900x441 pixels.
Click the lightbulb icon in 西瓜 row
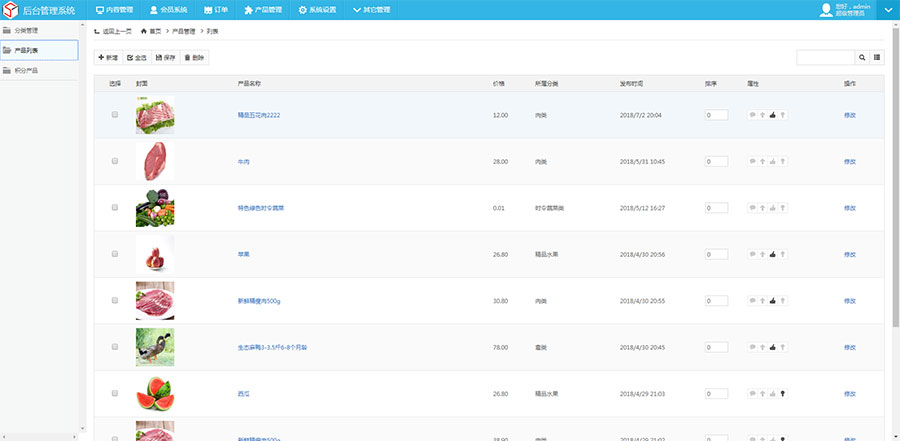(782, 394)
